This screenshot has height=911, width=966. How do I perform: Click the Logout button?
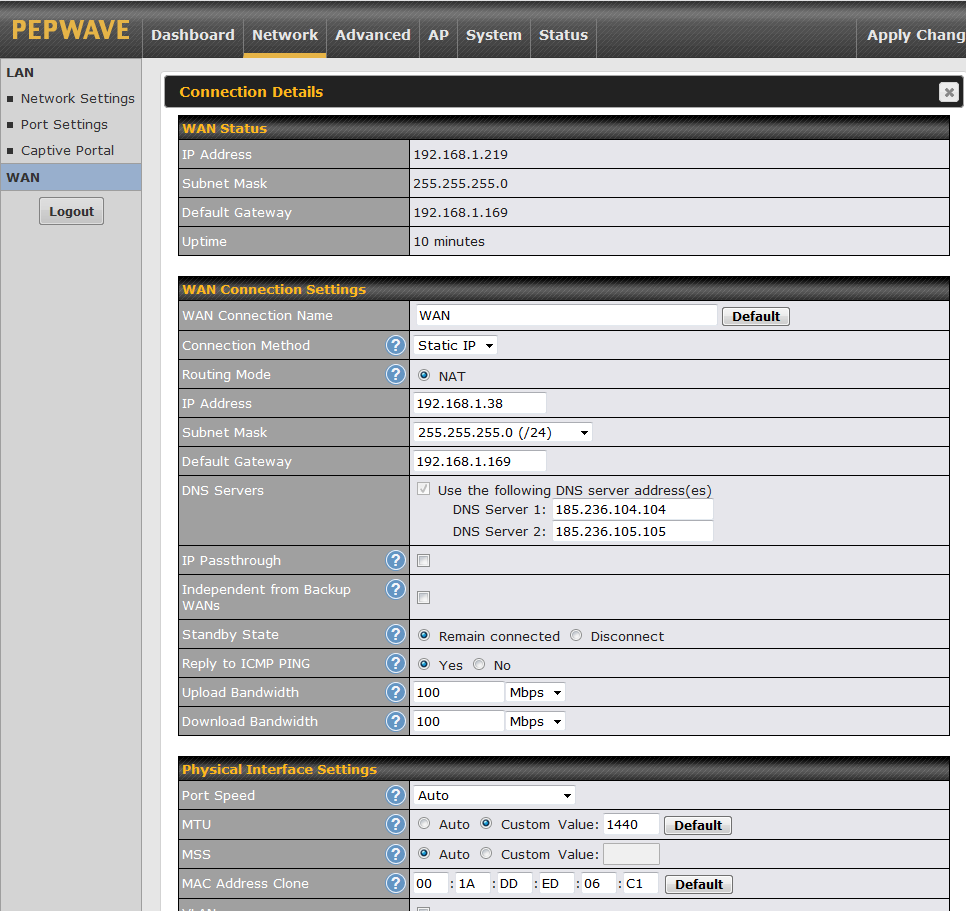[x=71, y=210]
